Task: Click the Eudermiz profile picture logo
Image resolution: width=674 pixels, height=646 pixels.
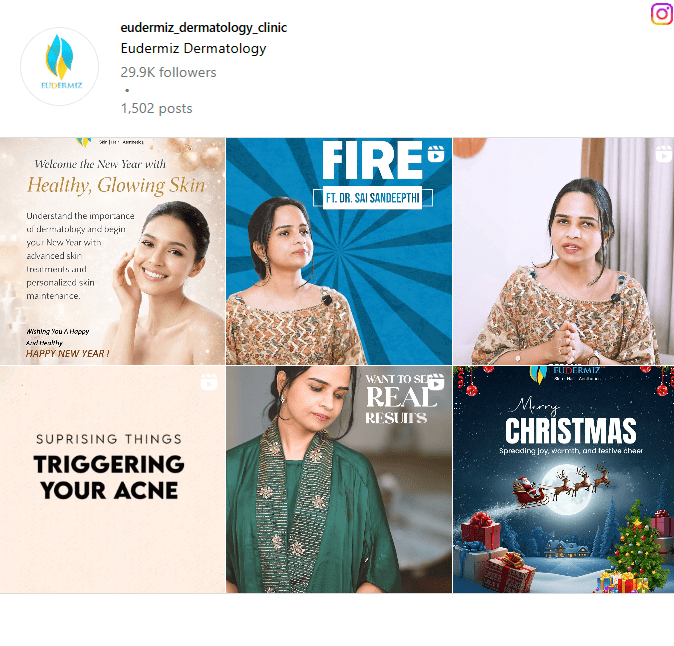Action: click(59, 66)
